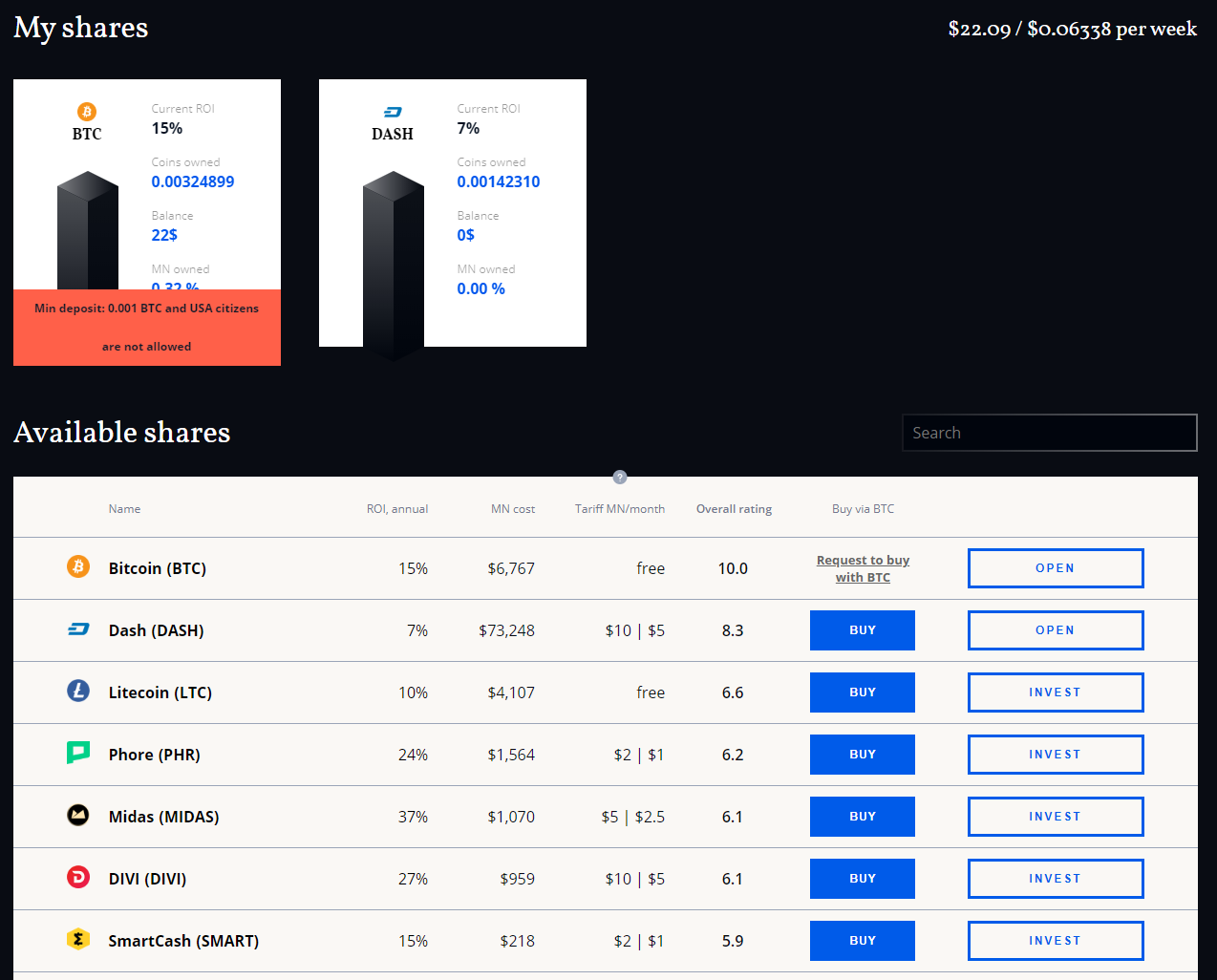Click BTC Current ROI value 15% in card
This screenshot has height=980, width=1217.
pos(167,128)
